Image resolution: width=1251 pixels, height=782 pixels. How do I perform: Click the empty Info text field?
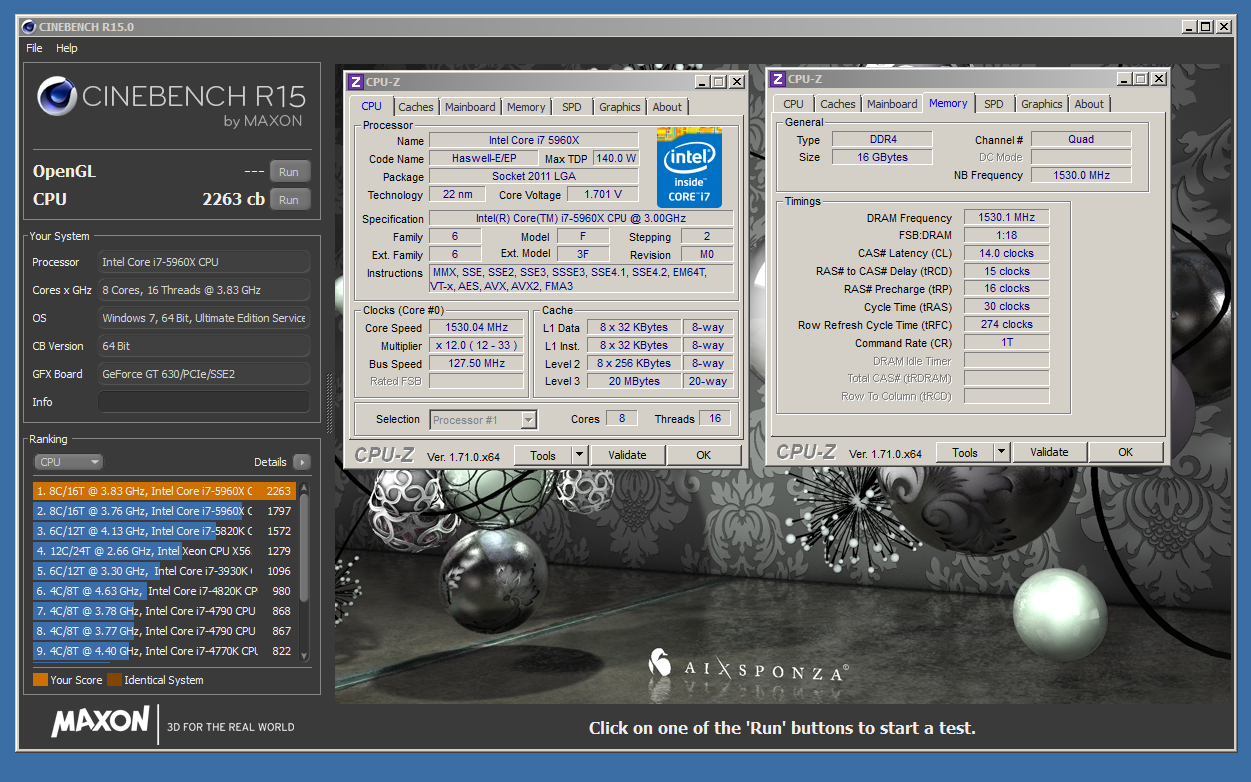pyautogui.click(x=203, y=402)
